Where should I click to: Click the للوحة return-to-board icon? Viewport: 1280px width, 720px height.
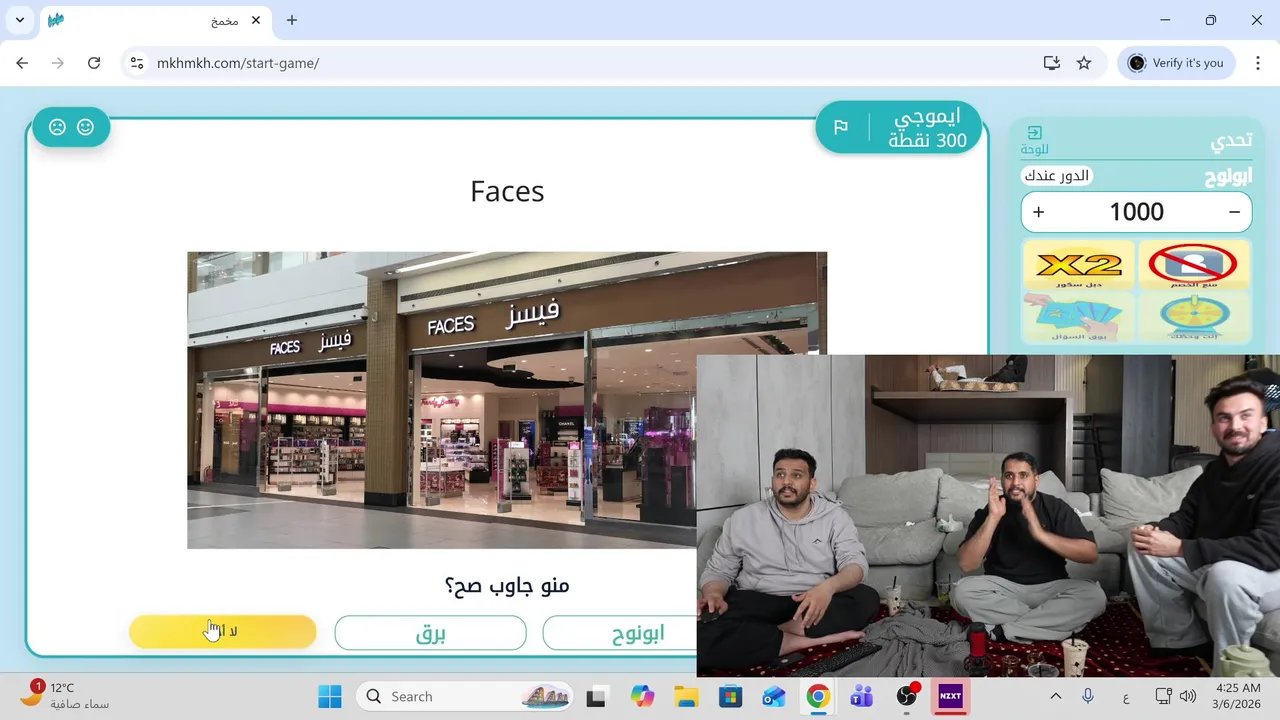click(x=1035, y=140)
